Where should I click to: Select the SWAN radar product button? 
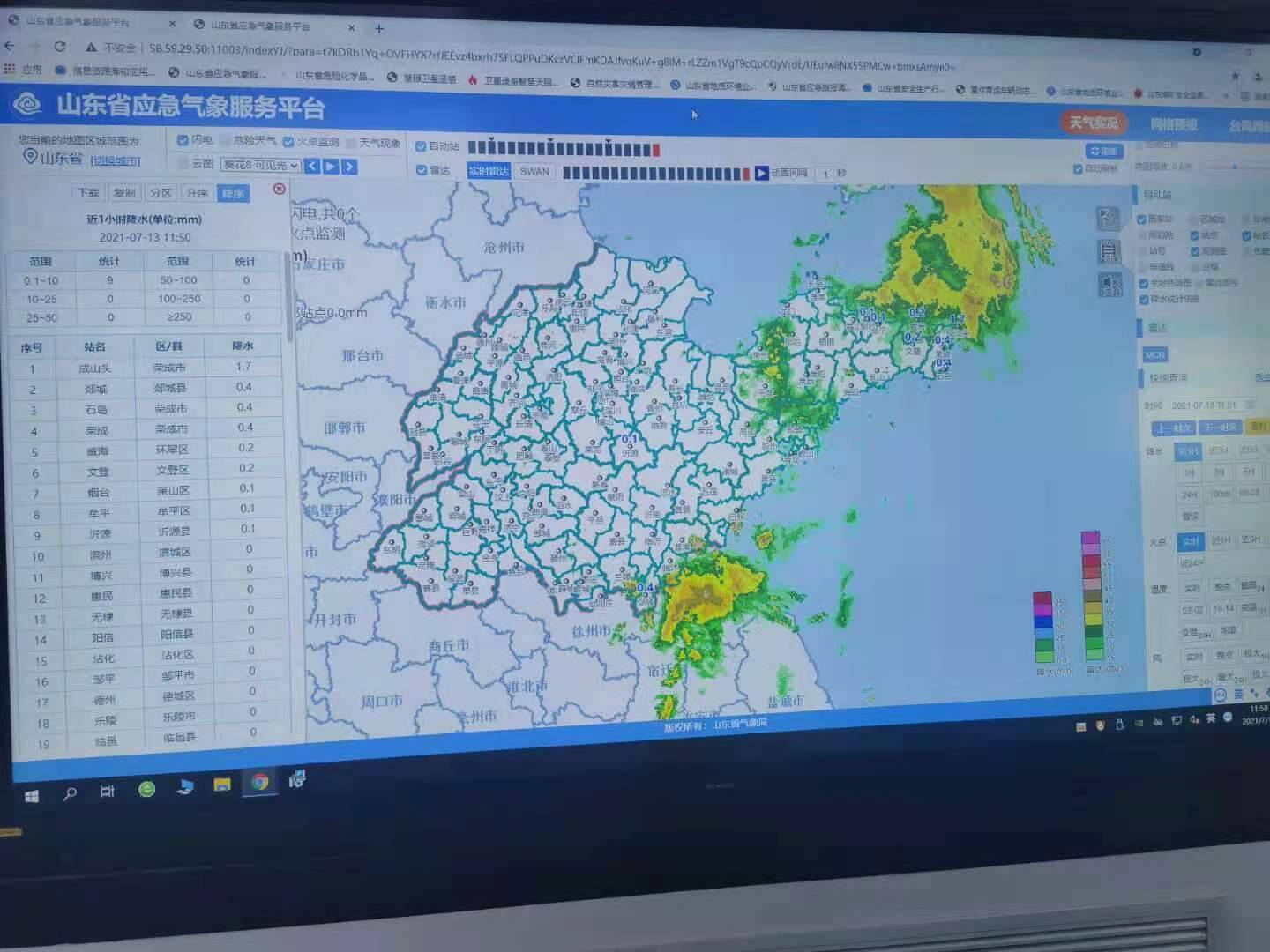point(534,171)
